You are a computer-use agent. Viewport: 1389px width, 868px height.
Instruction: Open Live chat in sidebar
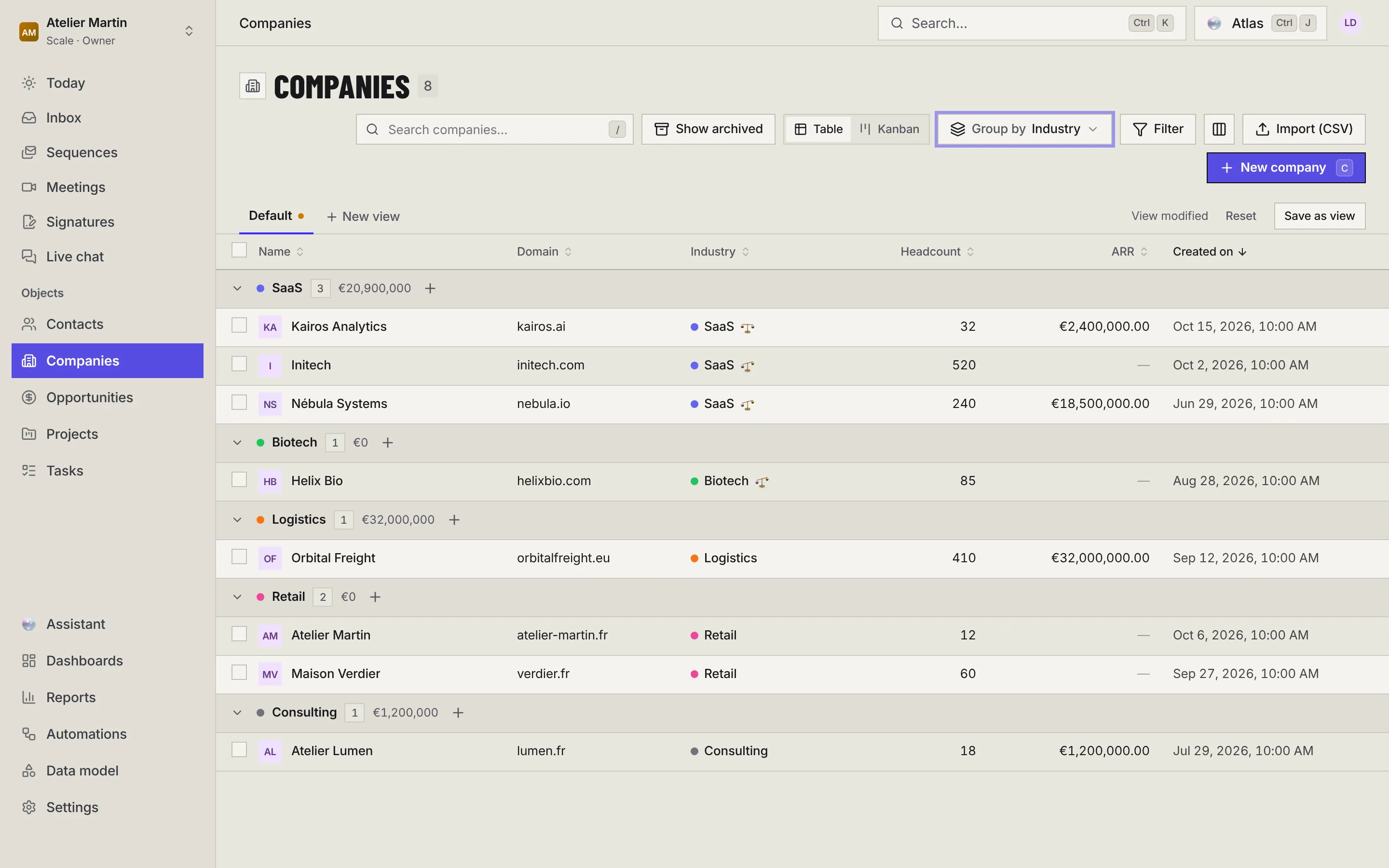coord(108,257)
